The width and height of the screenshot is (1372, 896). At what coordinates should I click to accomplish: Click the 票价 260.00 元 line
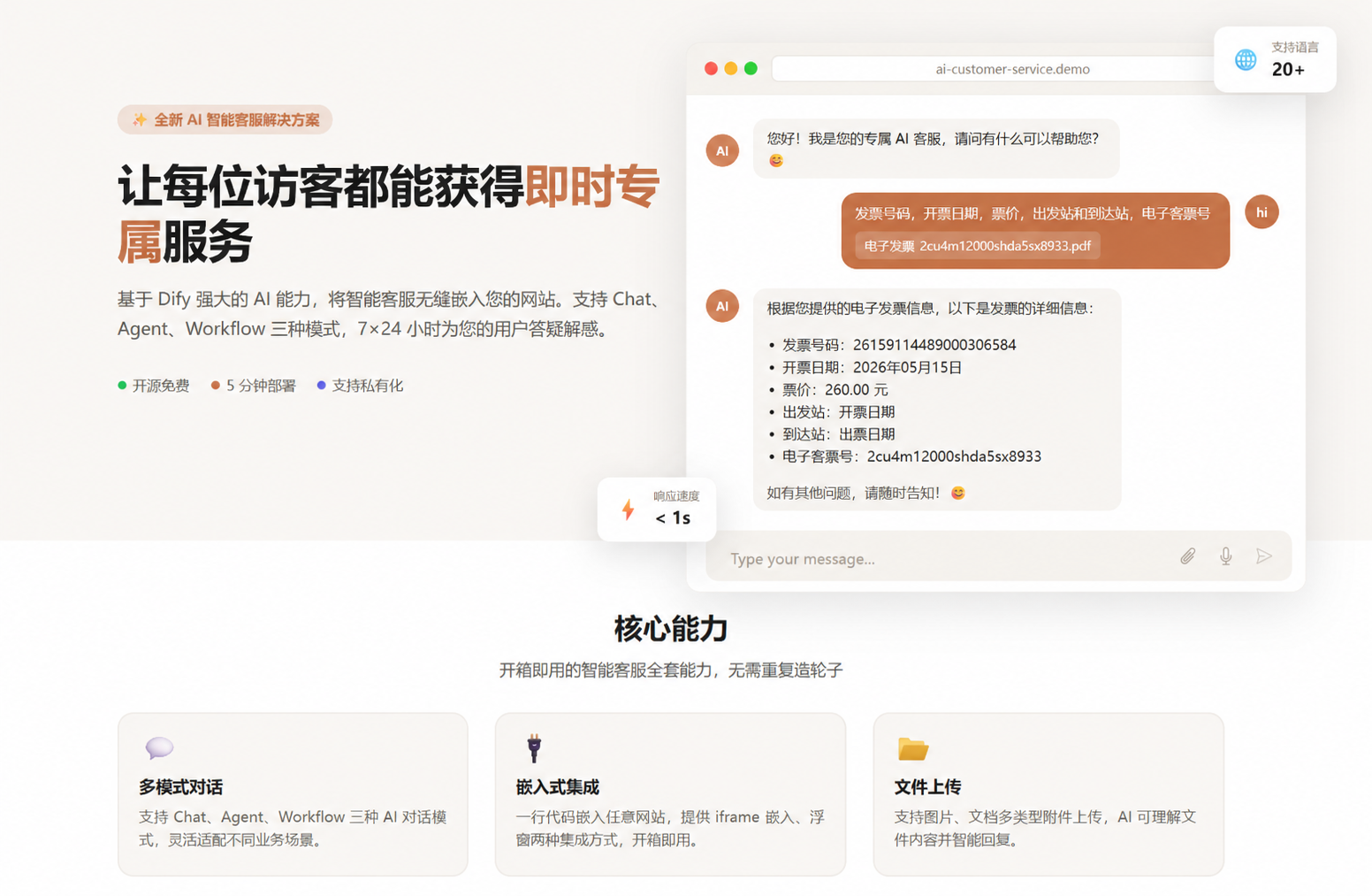pyautogui.click(x=835, y=389)
